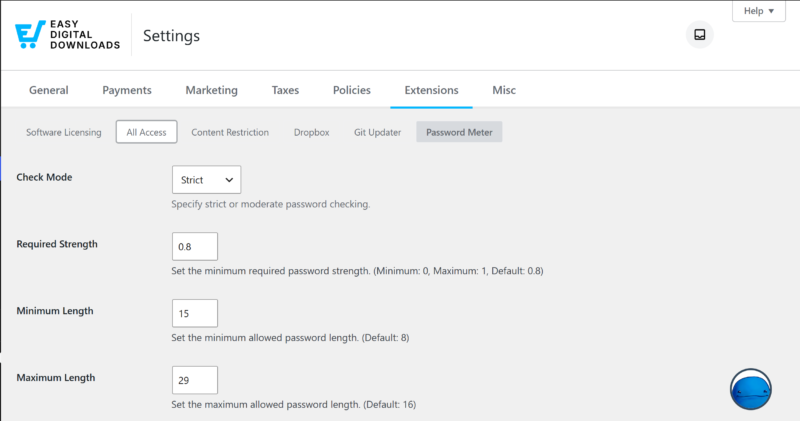
Task: Open the Marketing tab
Action: coord(211,90)
